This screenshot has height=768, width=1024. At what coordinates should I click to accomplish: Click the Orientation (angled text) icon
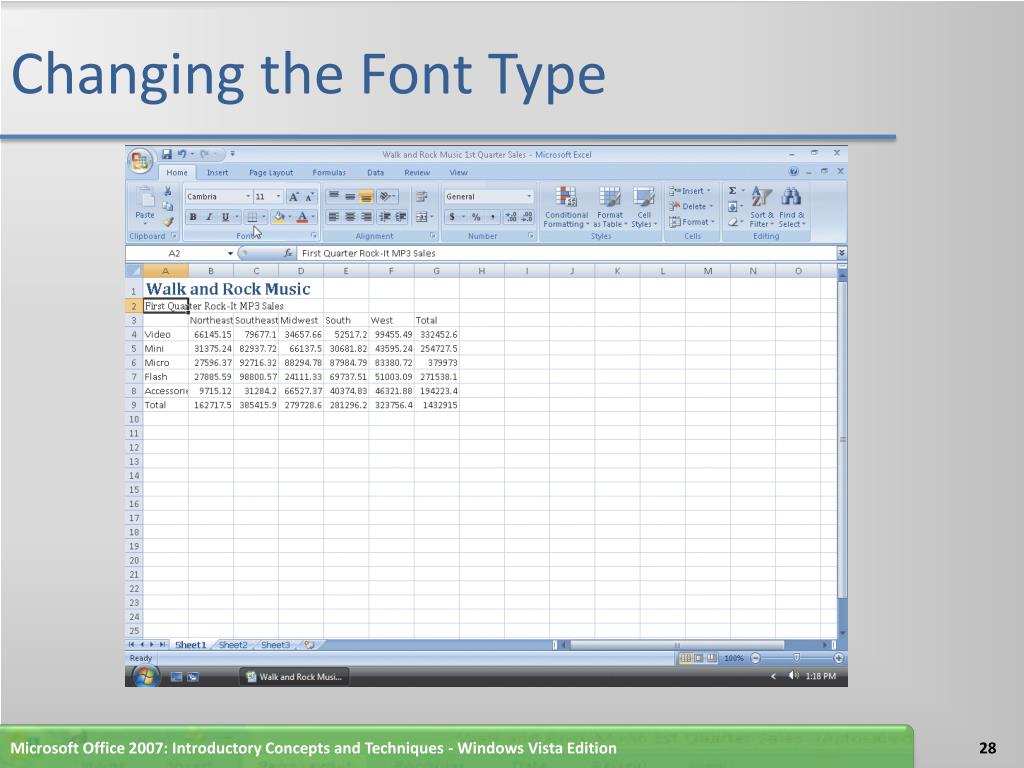tap(385, 196)
